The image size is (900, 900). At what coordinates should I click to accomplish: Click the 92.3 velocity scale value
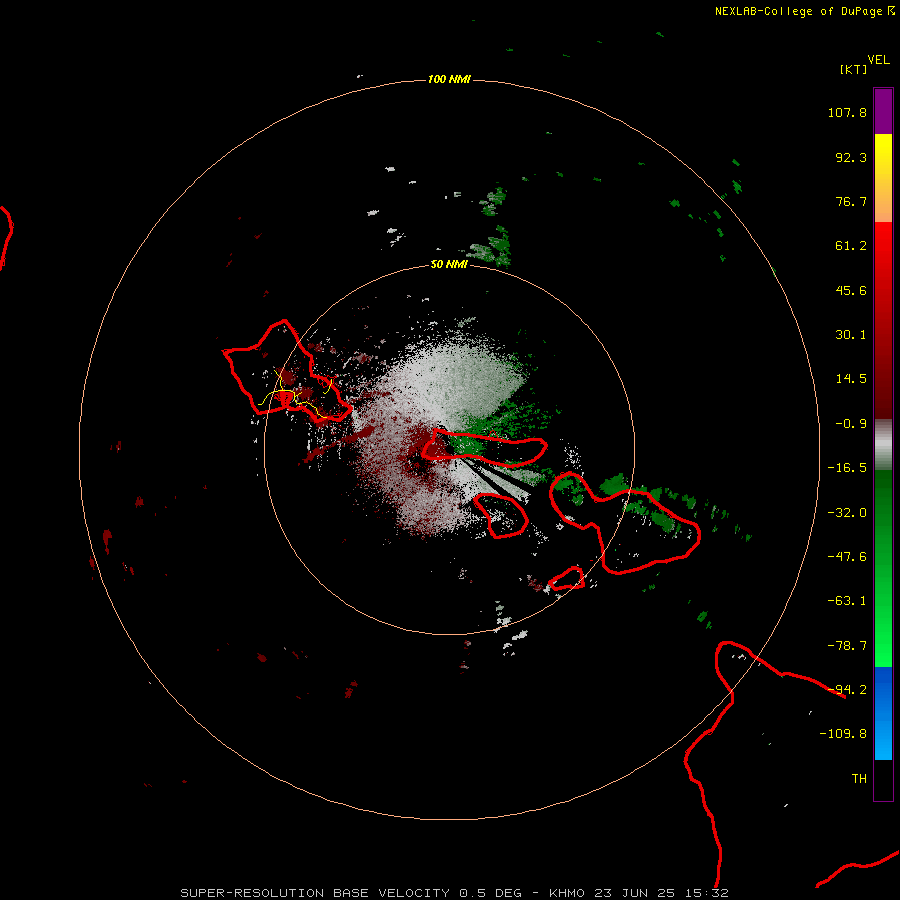851,157
